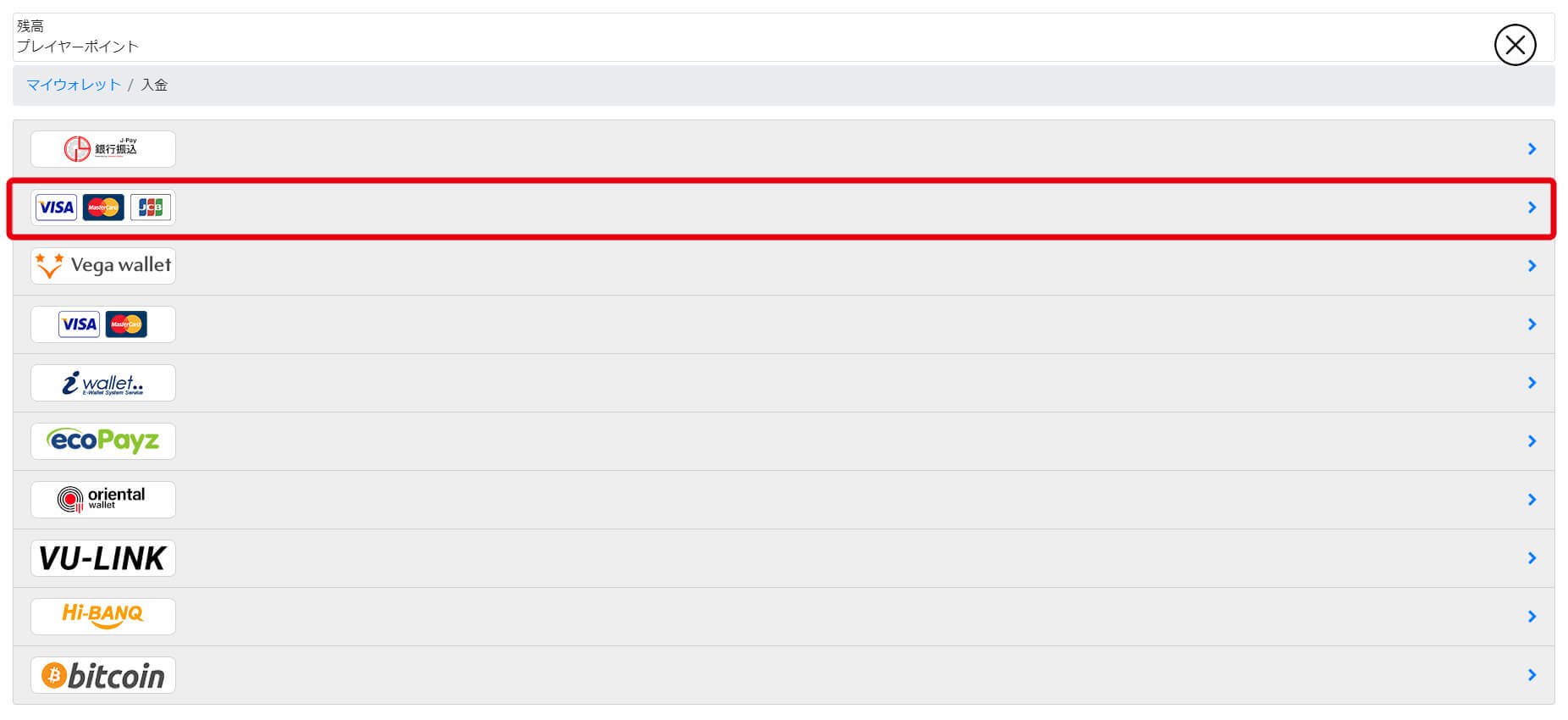Expand the bank transfer row chevron
The image size is (1568, 720).
(1532, 149)
